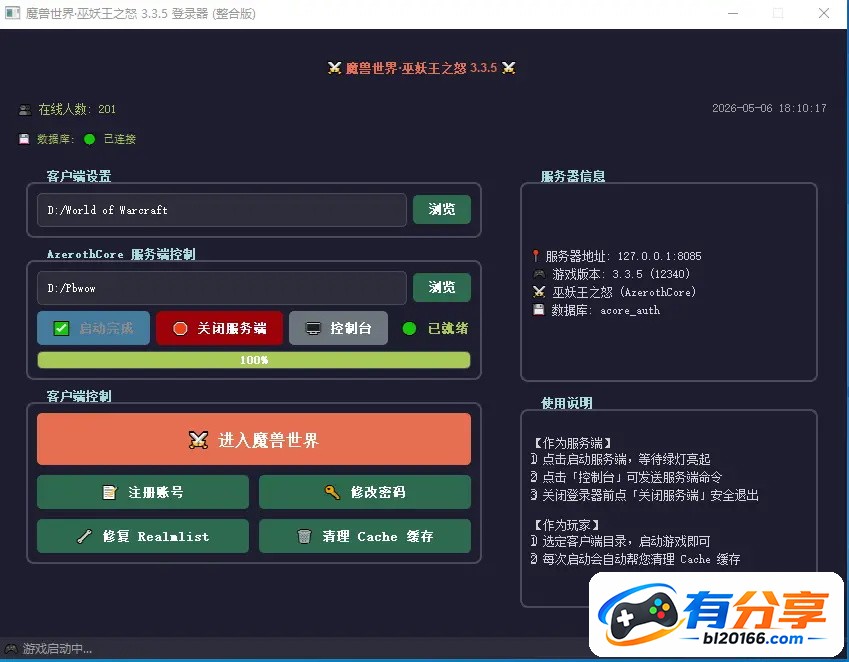Click the 游戏启动中... status bar text
The width and height of the screenshot is (849, 662).
coord(57,648)
